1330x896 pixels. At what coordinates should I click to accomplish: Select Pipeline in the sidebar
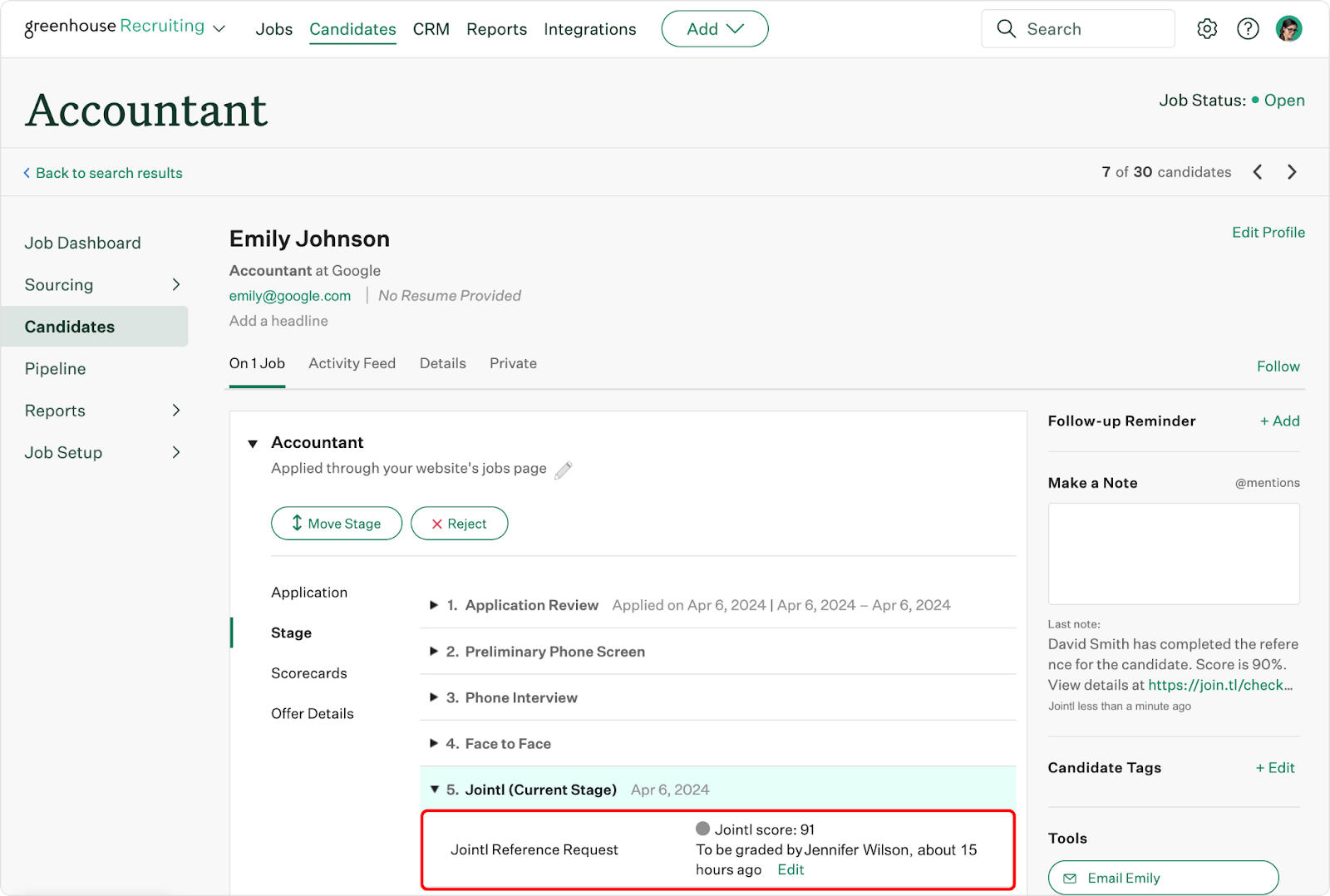click(55, 369)
